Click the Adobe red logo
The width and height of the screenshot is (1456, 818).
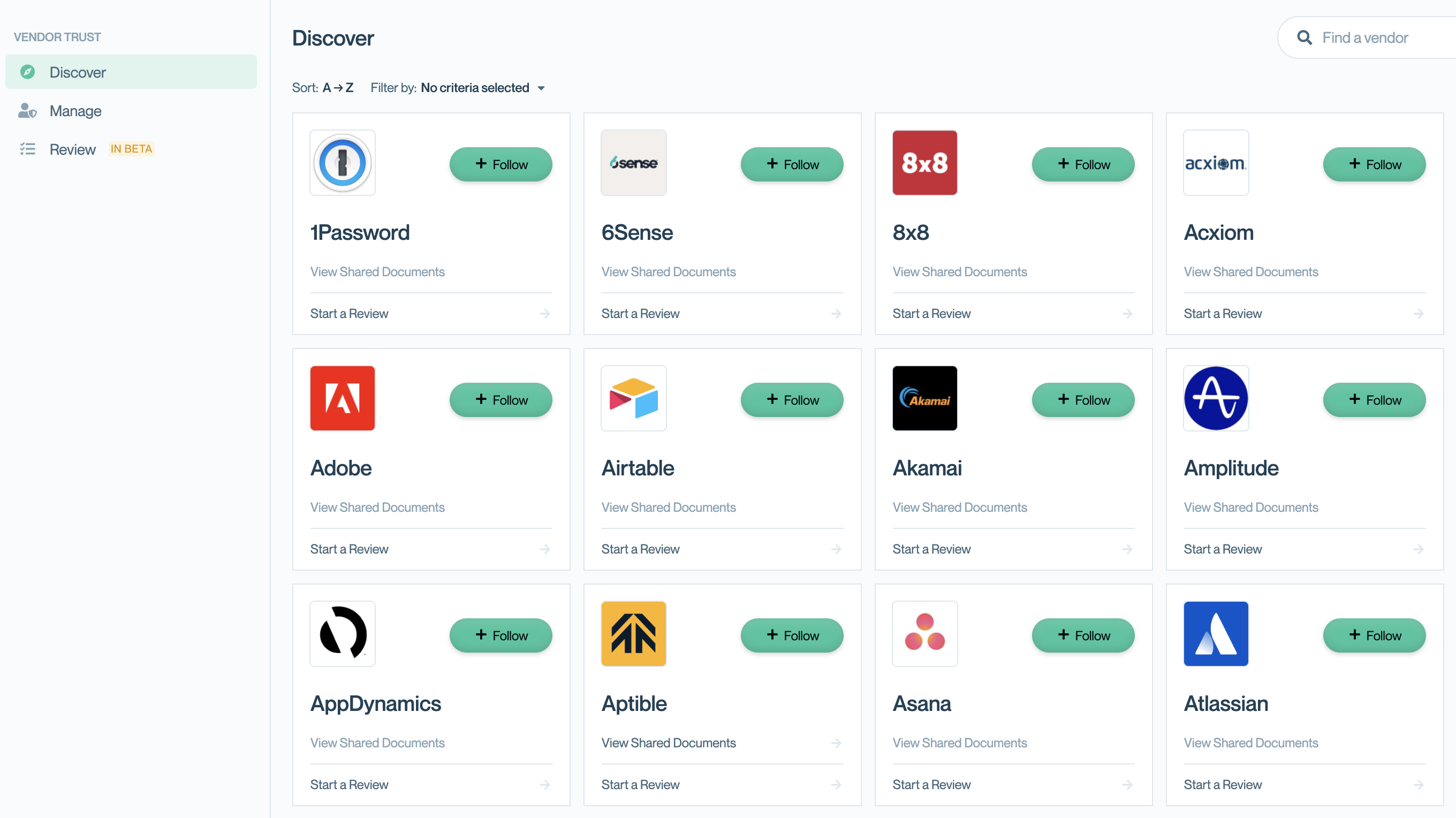[x=343, y=398]
